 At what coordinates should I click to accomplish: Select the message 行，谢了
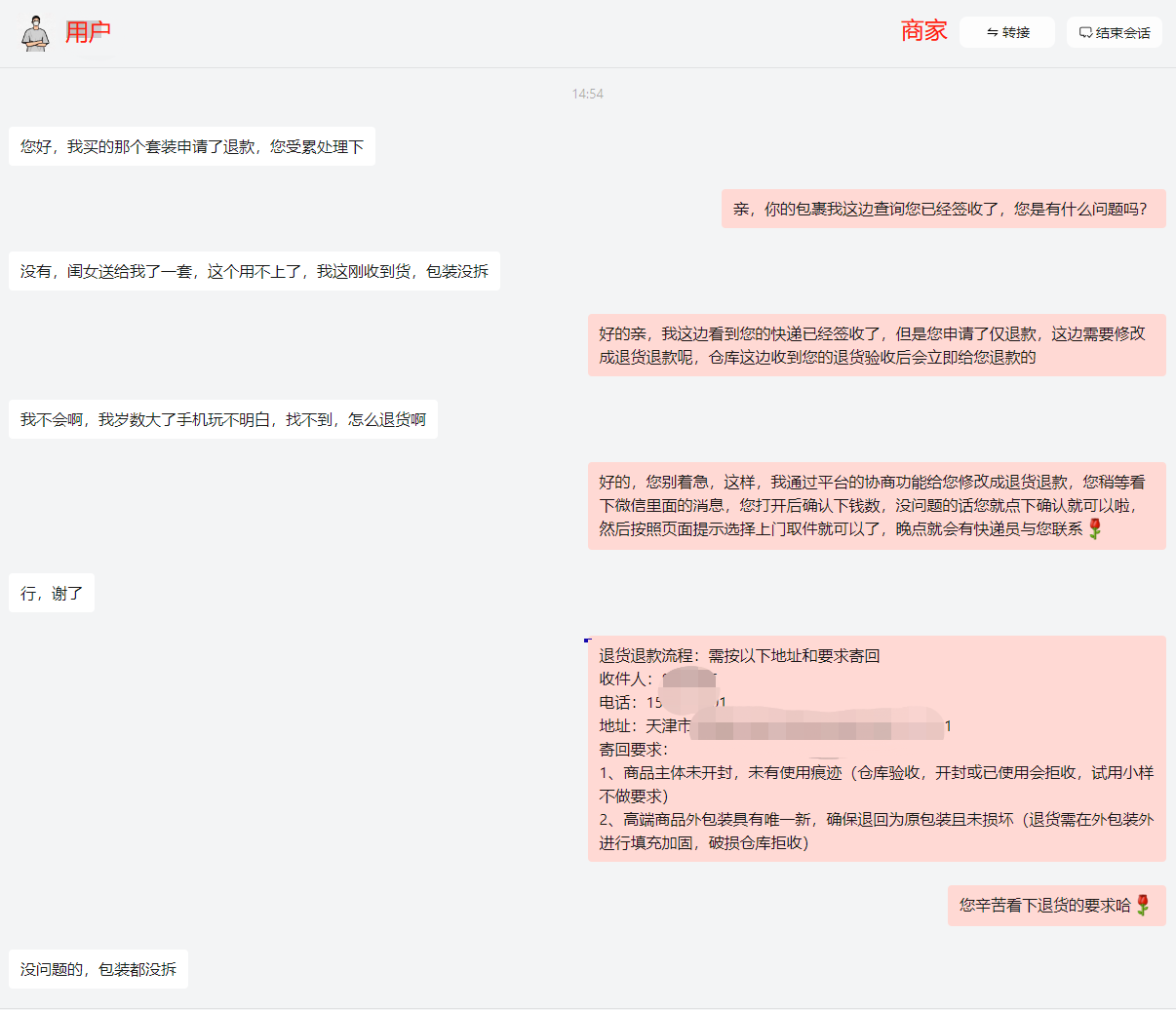pos(51,592)
